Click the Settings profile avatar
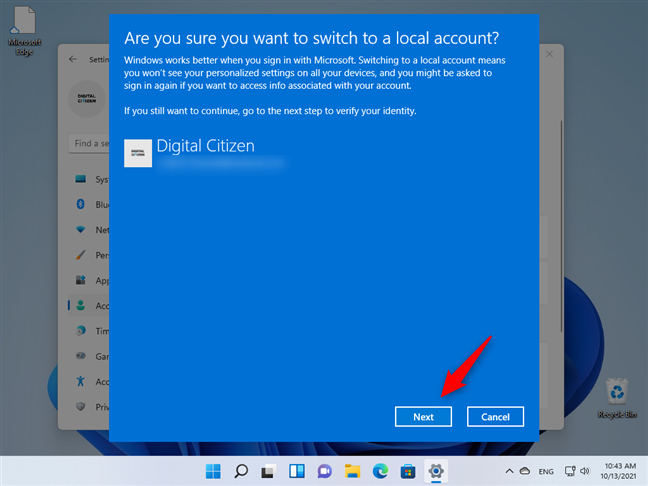The image size is (648, 486). coord(86,98)
